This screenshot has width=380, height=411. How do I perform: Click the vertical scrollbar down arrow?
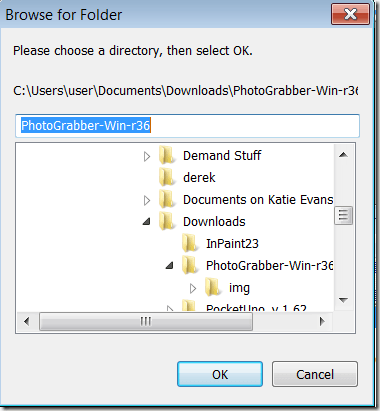click(x=343, y=300)
